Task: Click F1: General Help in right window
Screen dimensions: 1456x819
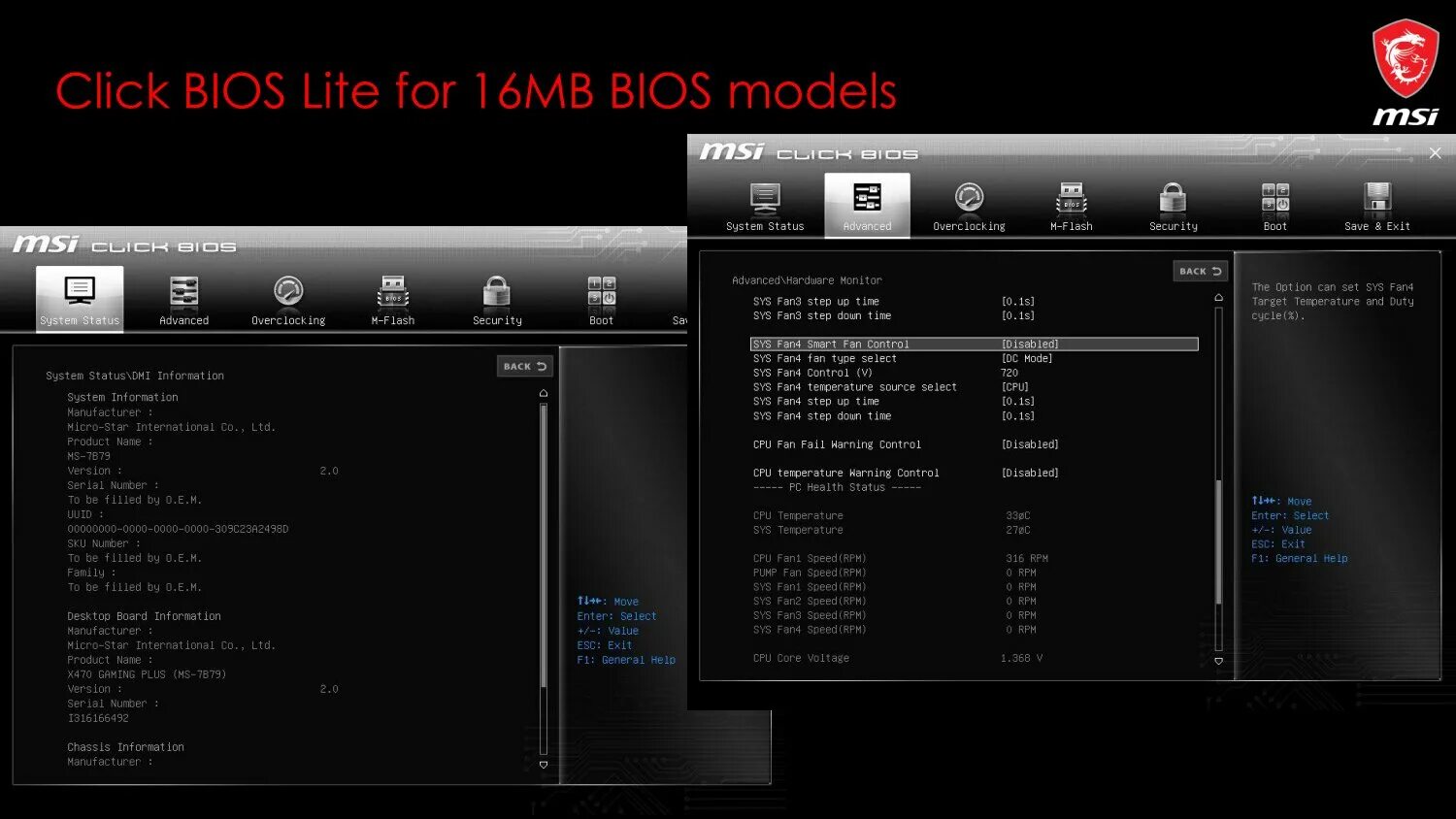Action: (x=1300, y=559)
